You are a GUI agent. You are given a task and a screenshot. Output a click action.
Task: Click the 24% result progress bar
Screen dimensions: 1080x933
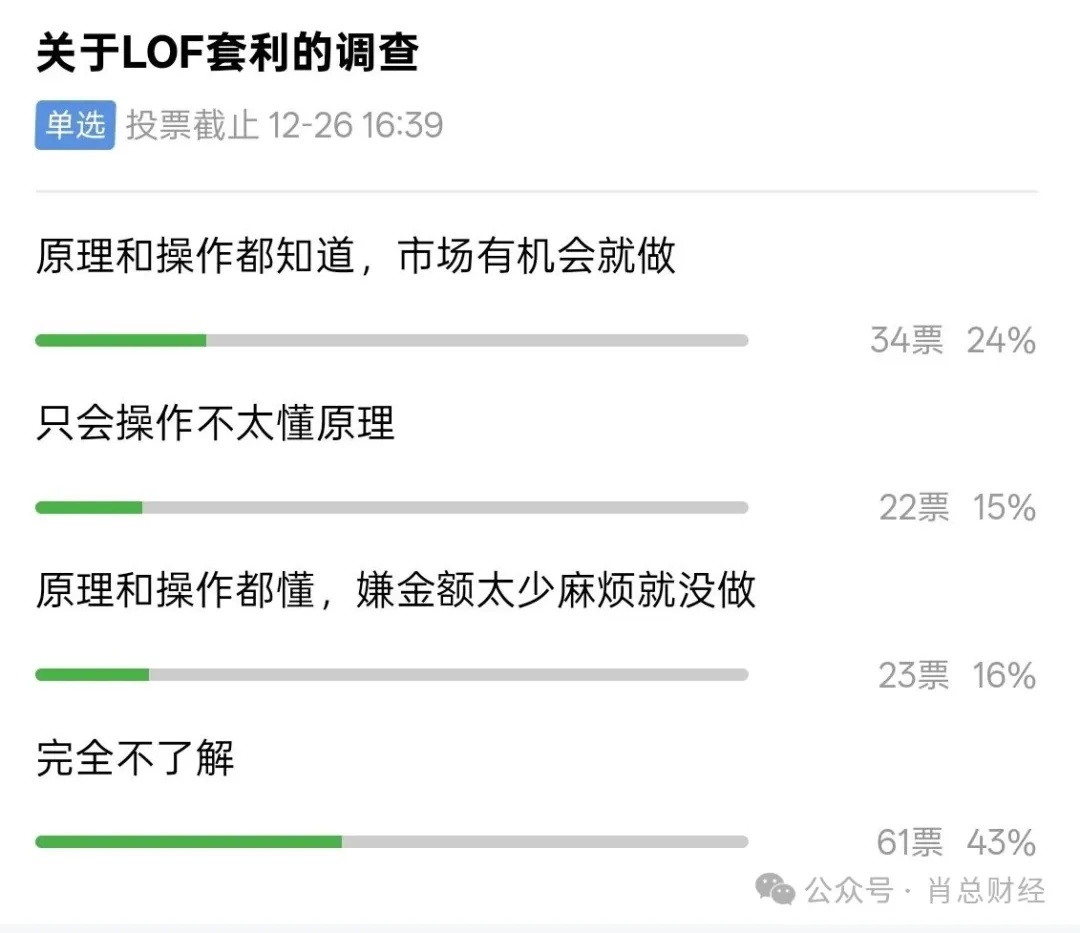pos(391,341)
